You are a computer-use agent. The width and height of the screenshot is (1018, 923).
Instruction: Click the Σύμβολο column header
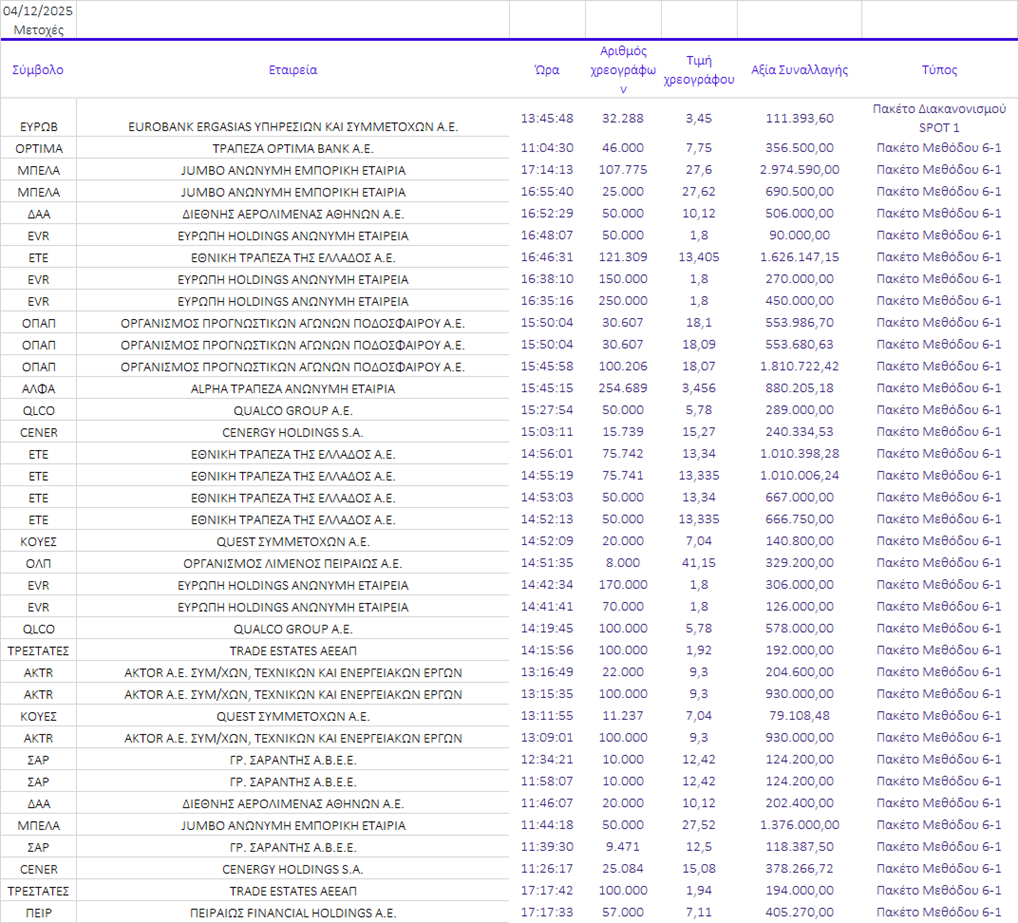38,70
